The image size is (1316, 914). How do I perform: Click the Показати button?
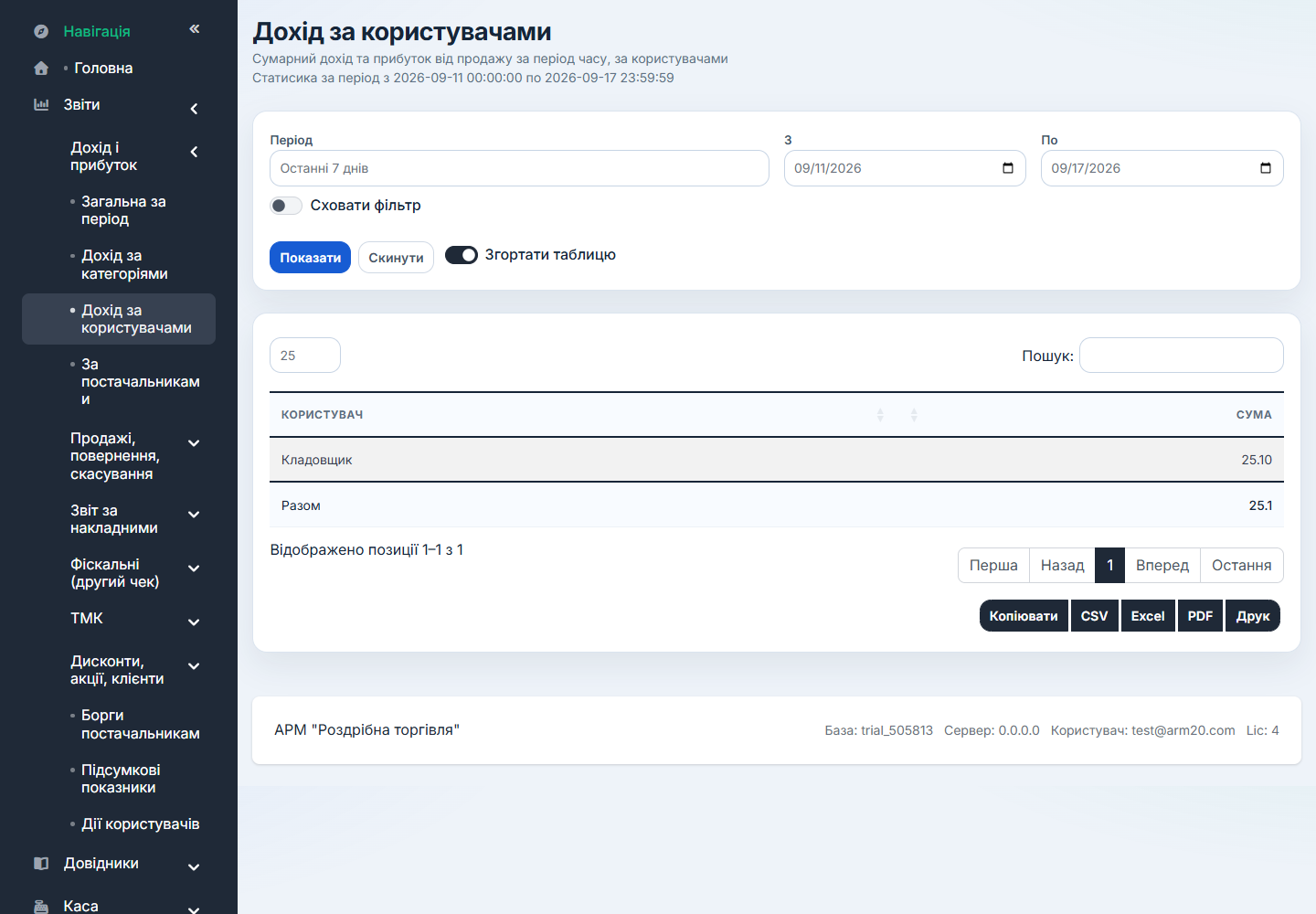point(310,258)
